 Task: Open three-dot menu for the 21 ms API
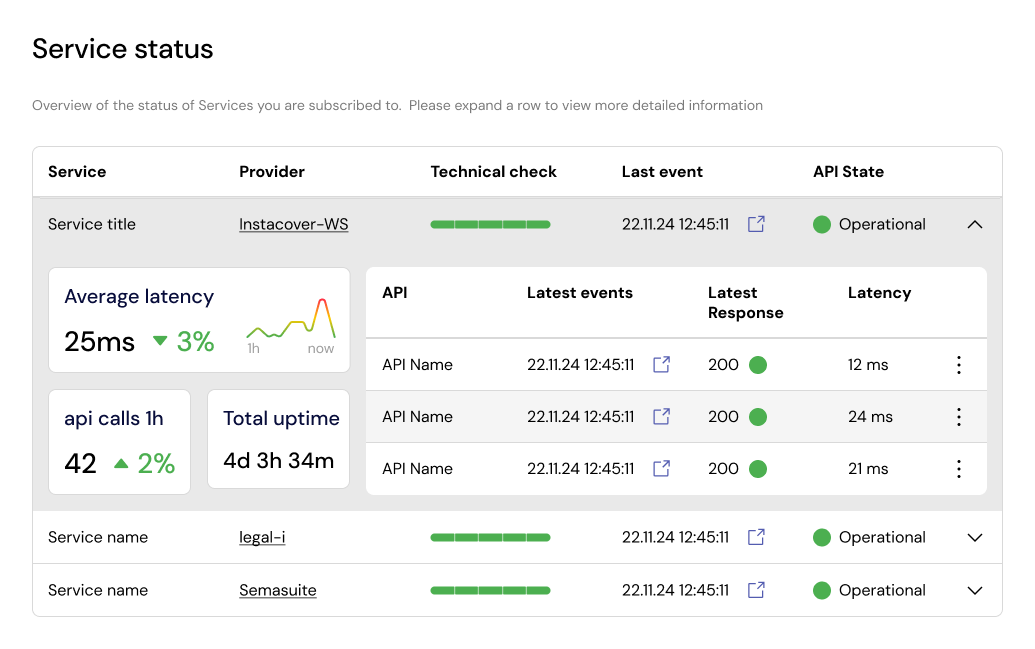point(958,469)
